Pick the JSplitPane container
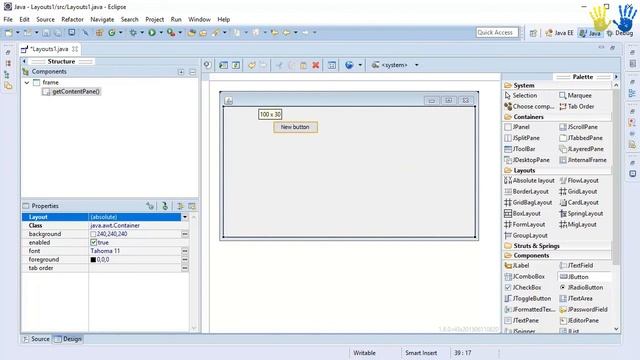The image size is (640, 360). 522,138
